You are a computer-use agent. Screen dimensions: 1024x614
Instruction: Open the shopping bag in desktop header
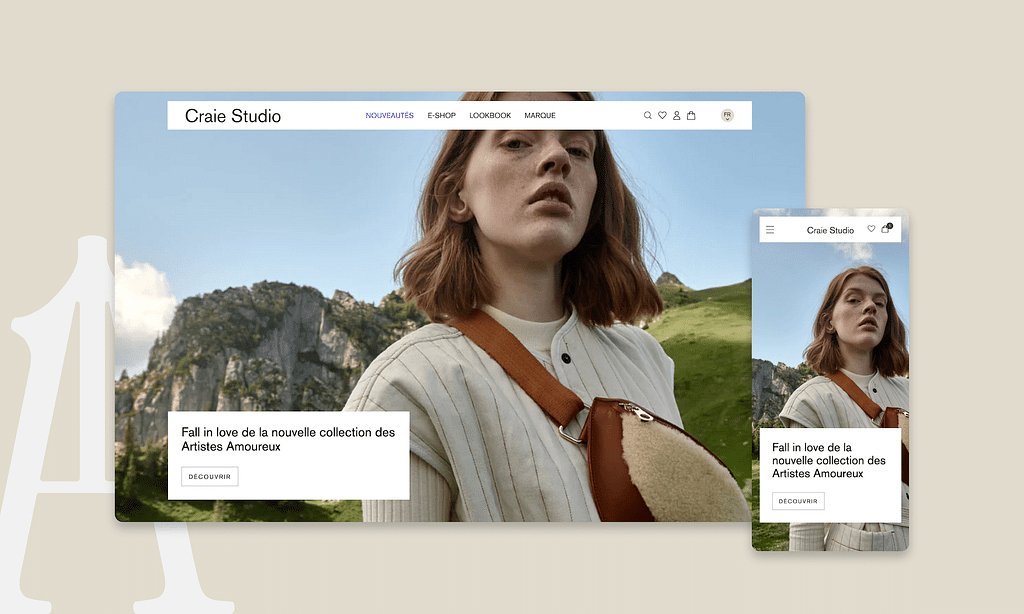point(691,116)
